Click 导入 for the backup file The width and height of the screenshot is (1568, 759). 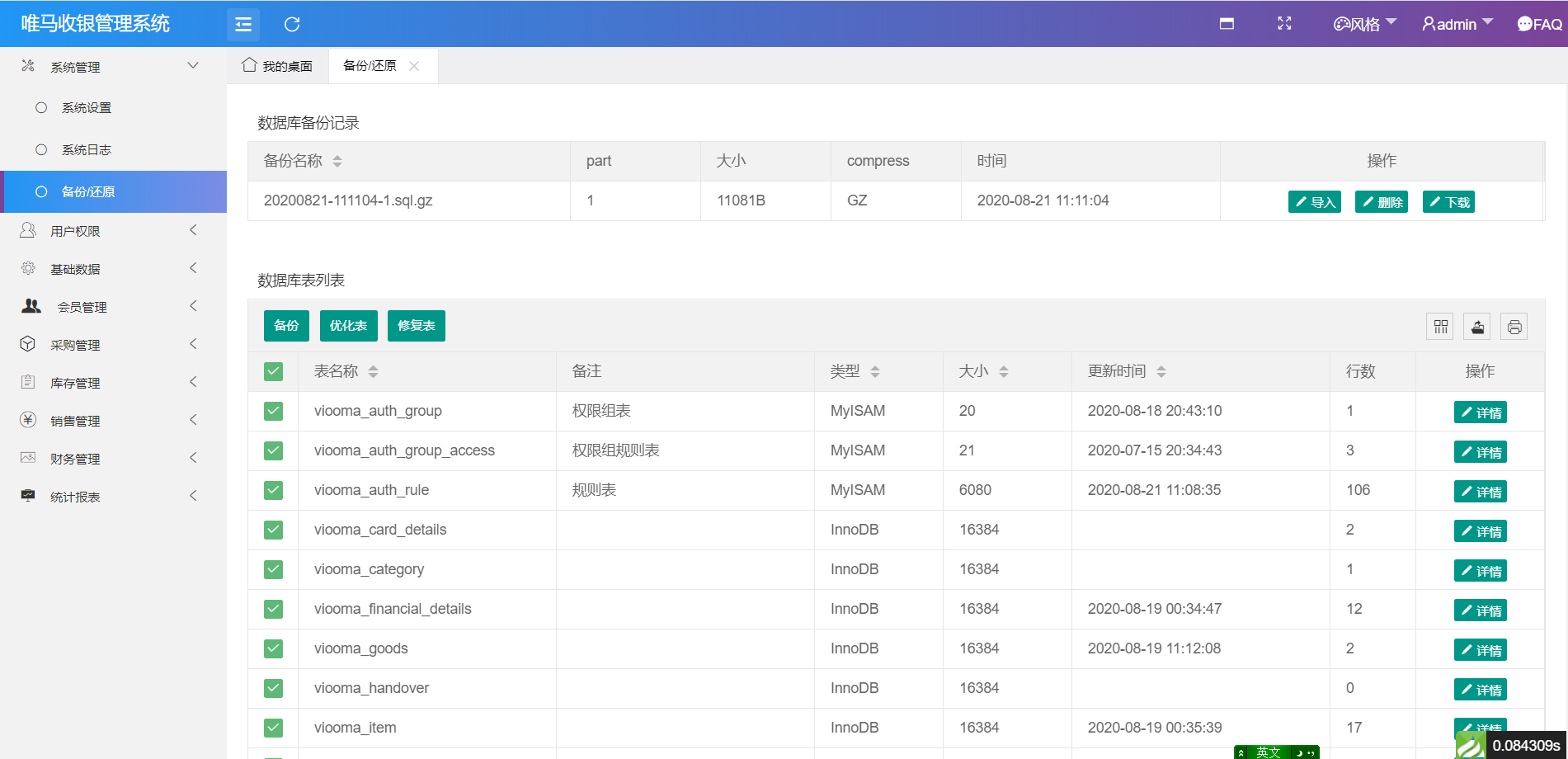tap(1315, 202)
